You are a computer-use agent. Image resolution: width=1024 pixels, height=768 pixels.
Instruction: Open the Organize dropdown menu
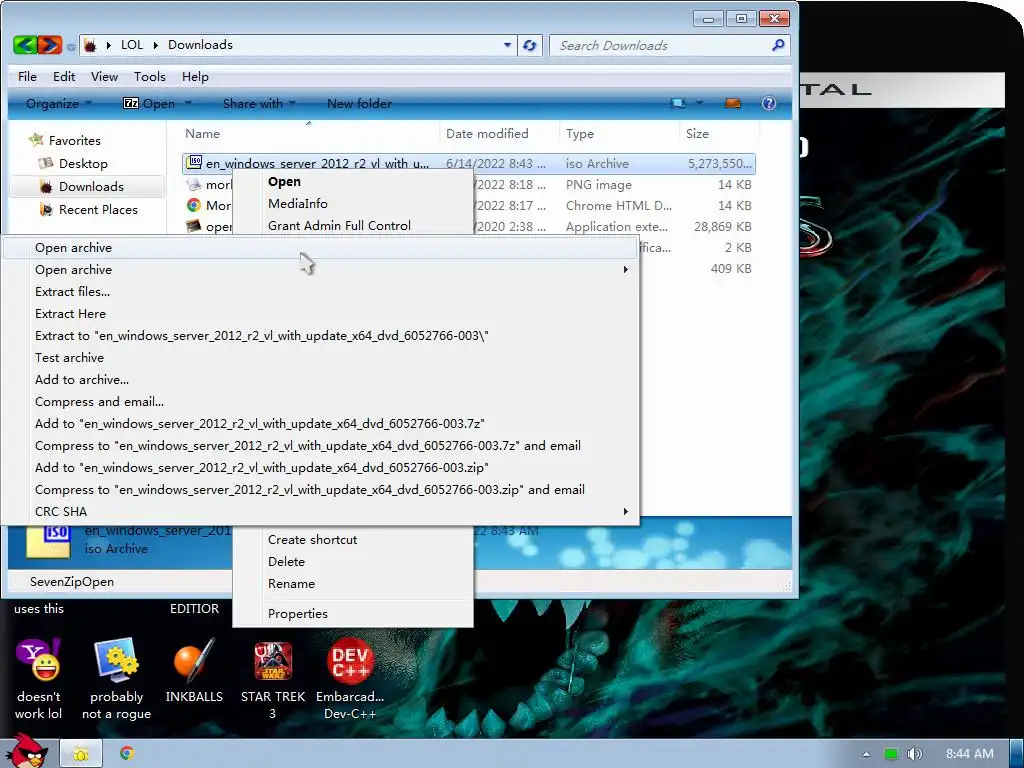tap(59, 103)
